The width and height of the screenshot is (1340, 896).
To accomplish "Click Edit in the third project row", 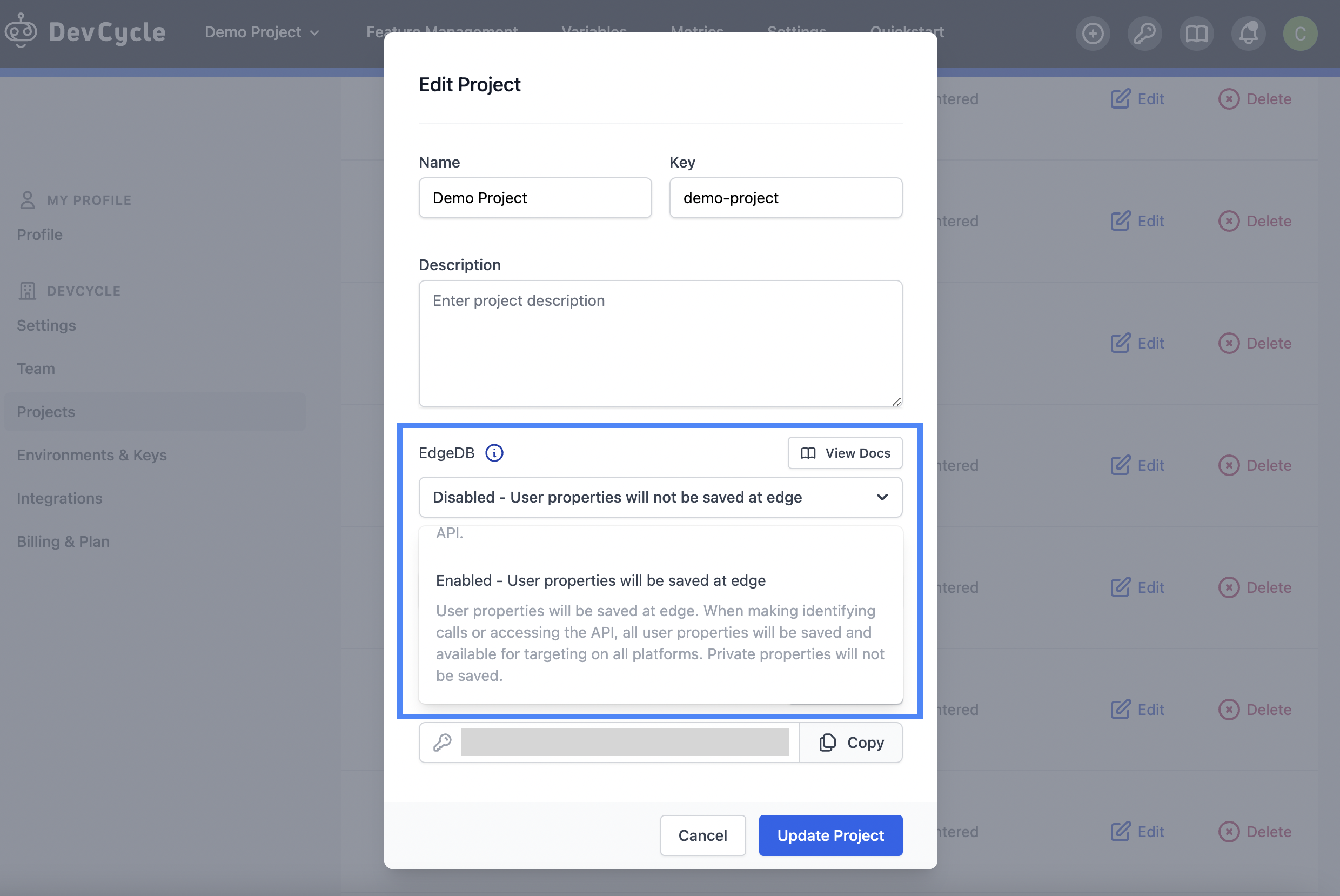I will click(1137, 343).
